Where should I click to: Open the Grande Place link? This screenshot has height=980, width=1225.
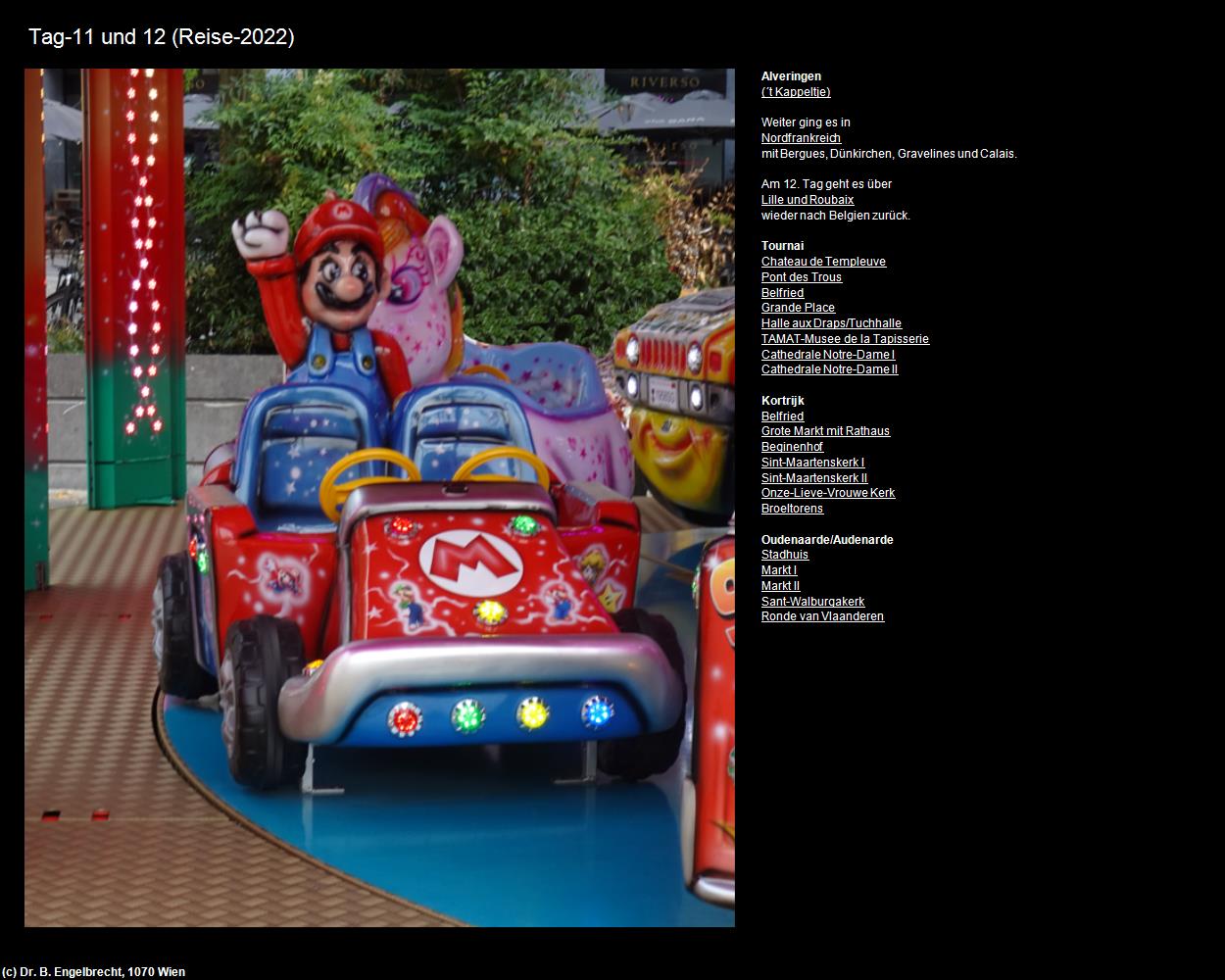798,308
